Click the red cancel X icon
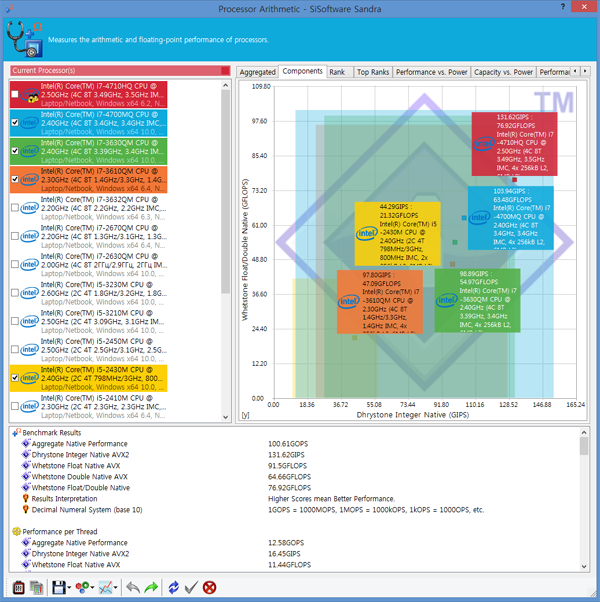The height and width of the screenshot is (602, 600). 209,587
